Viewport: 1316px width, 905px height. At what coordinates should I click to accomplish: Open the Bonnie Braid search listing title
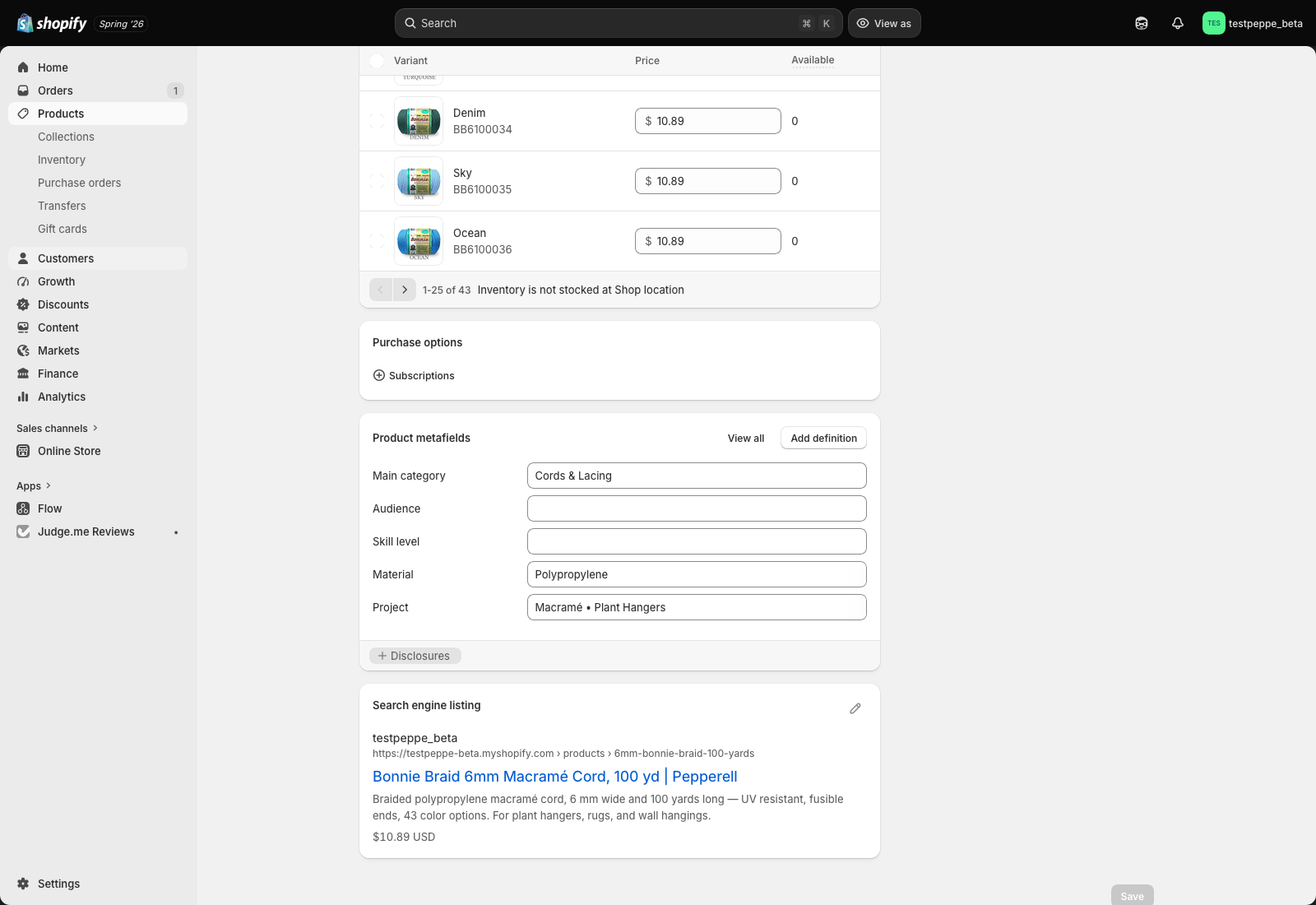point(555,777)
